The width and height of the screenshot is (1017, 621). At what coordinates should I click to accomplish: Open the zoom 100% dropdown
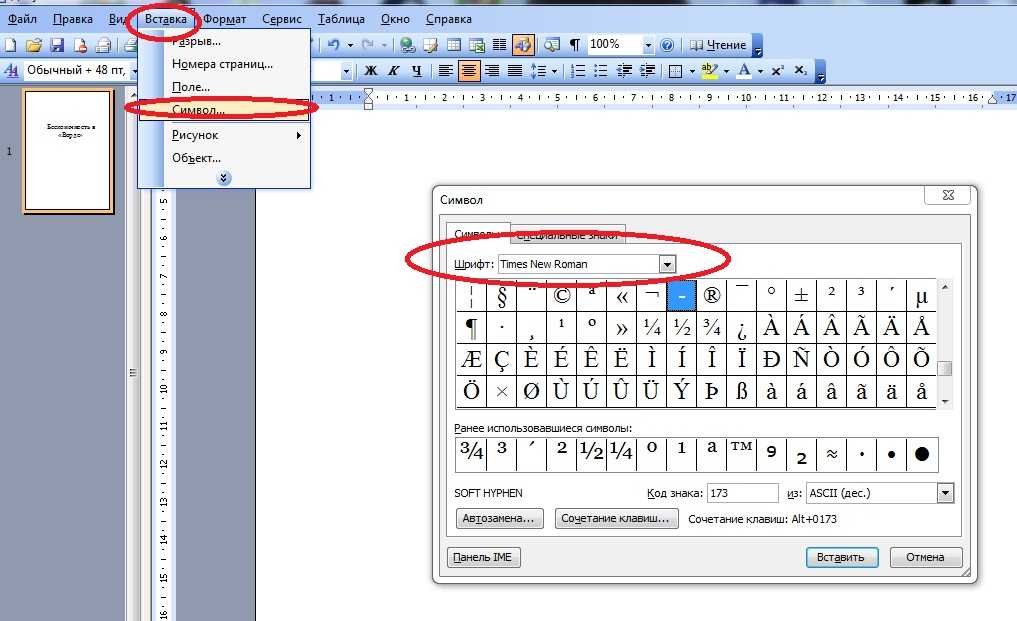pyautogui.click(x=648, y=45)
